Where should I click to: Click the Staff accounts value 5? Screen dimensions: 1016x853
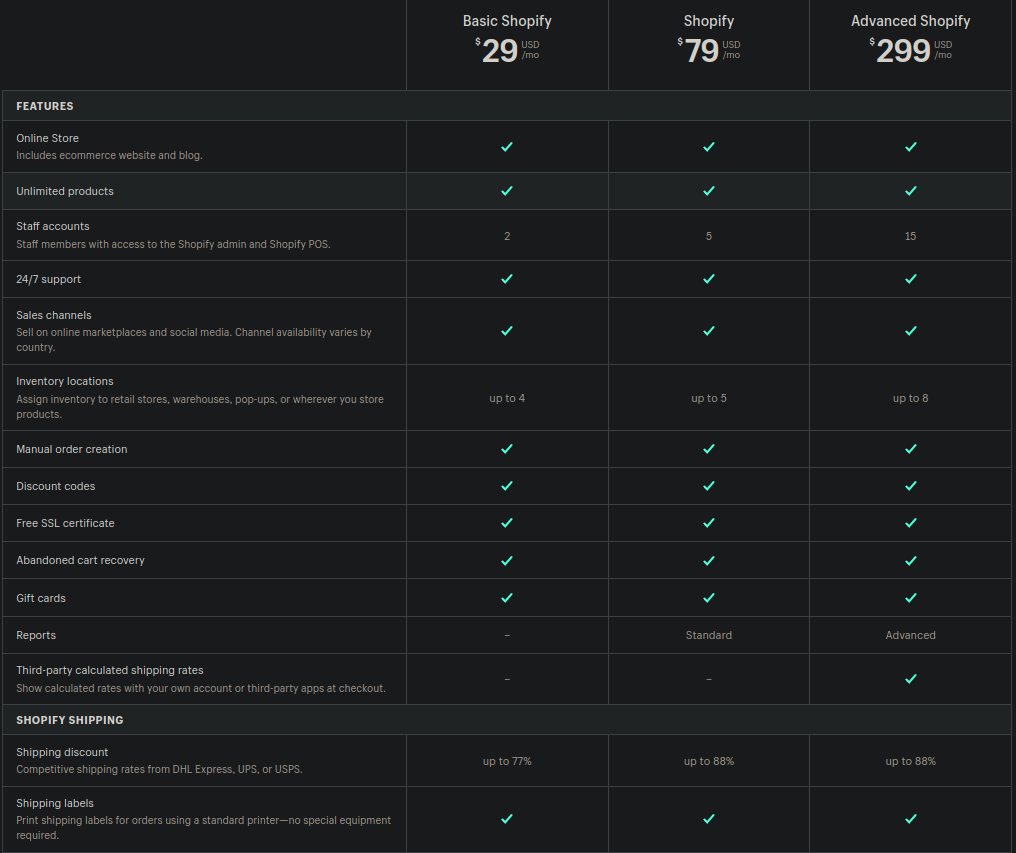click(x=709, y=237)
